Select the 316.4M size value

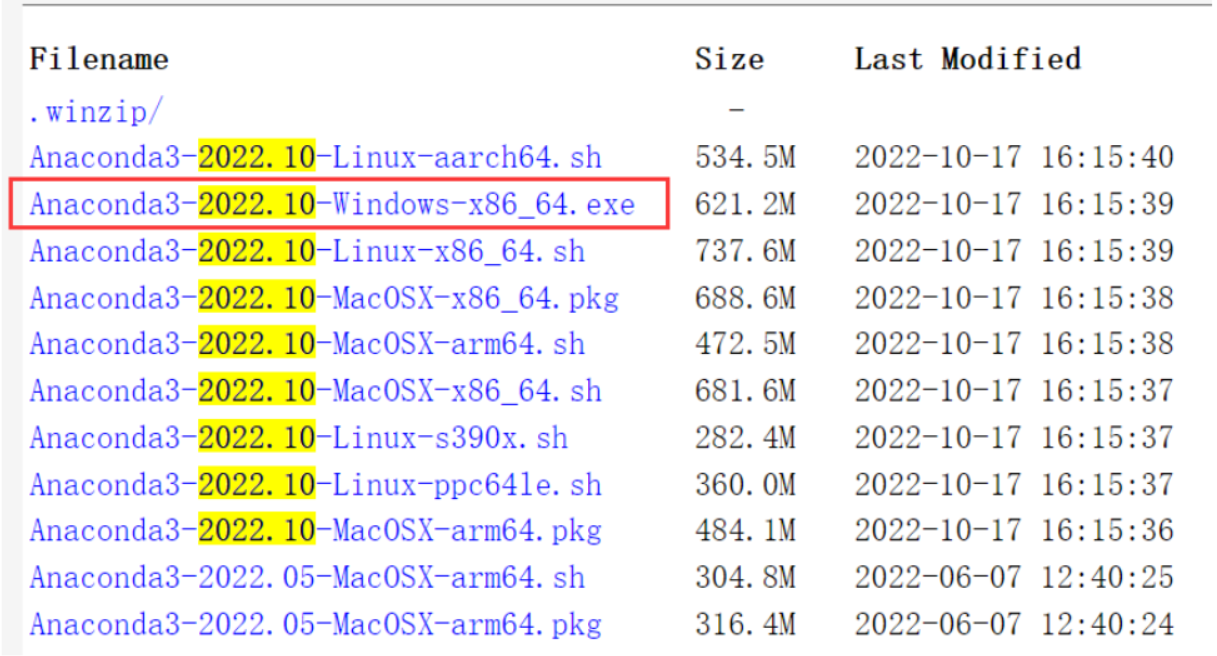[745, 625]
